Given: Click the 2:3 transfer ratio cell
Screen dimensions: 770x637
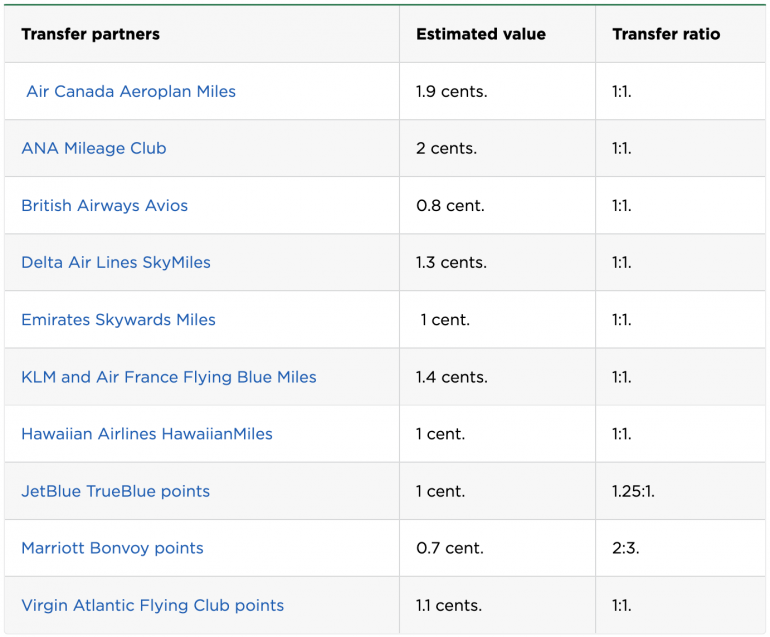Looking at the screenshot, I should click(x=624, y=548).
